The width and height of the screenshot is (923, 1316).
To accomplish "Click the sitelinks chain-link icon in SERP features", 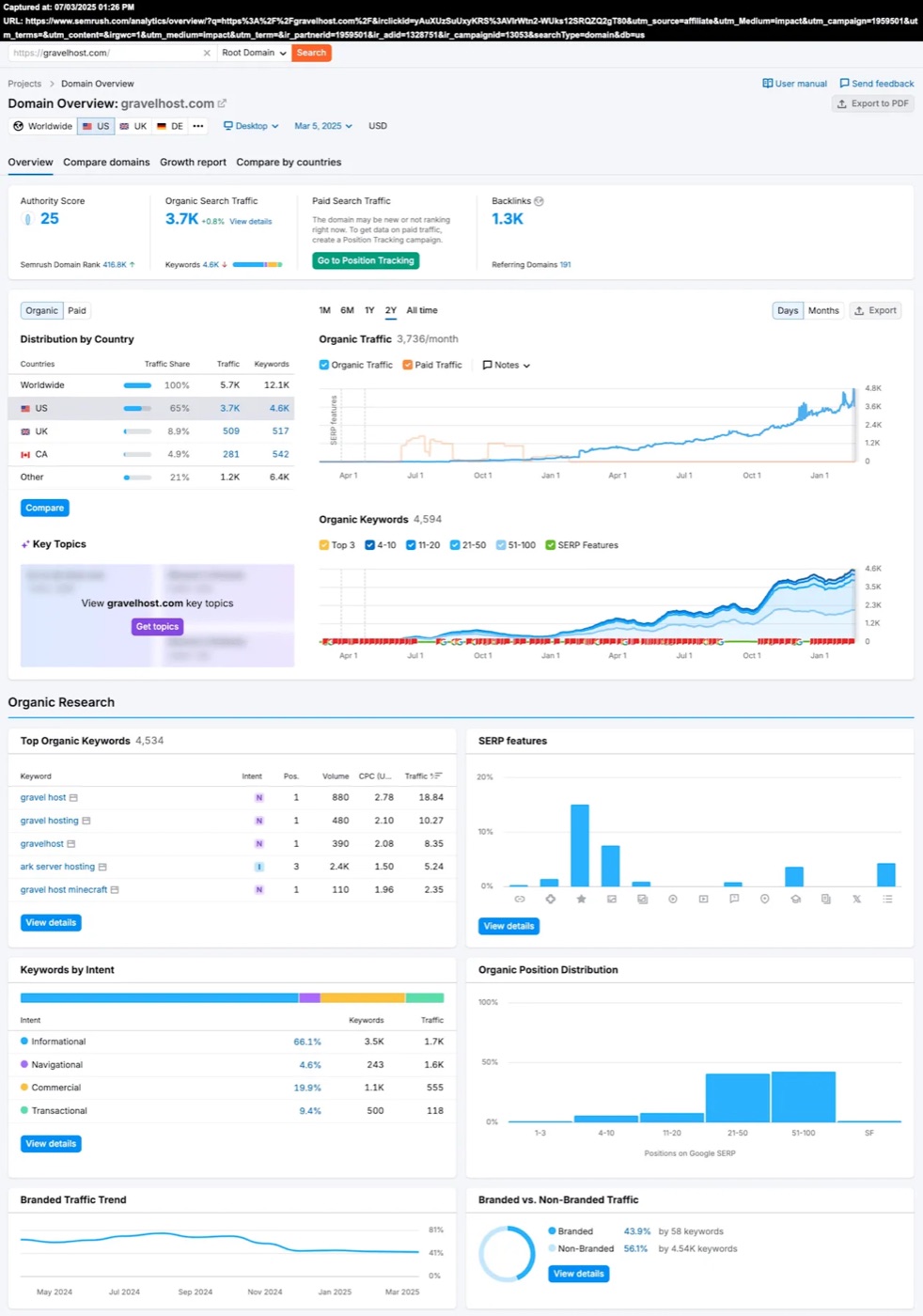I will tap(519, 900).
